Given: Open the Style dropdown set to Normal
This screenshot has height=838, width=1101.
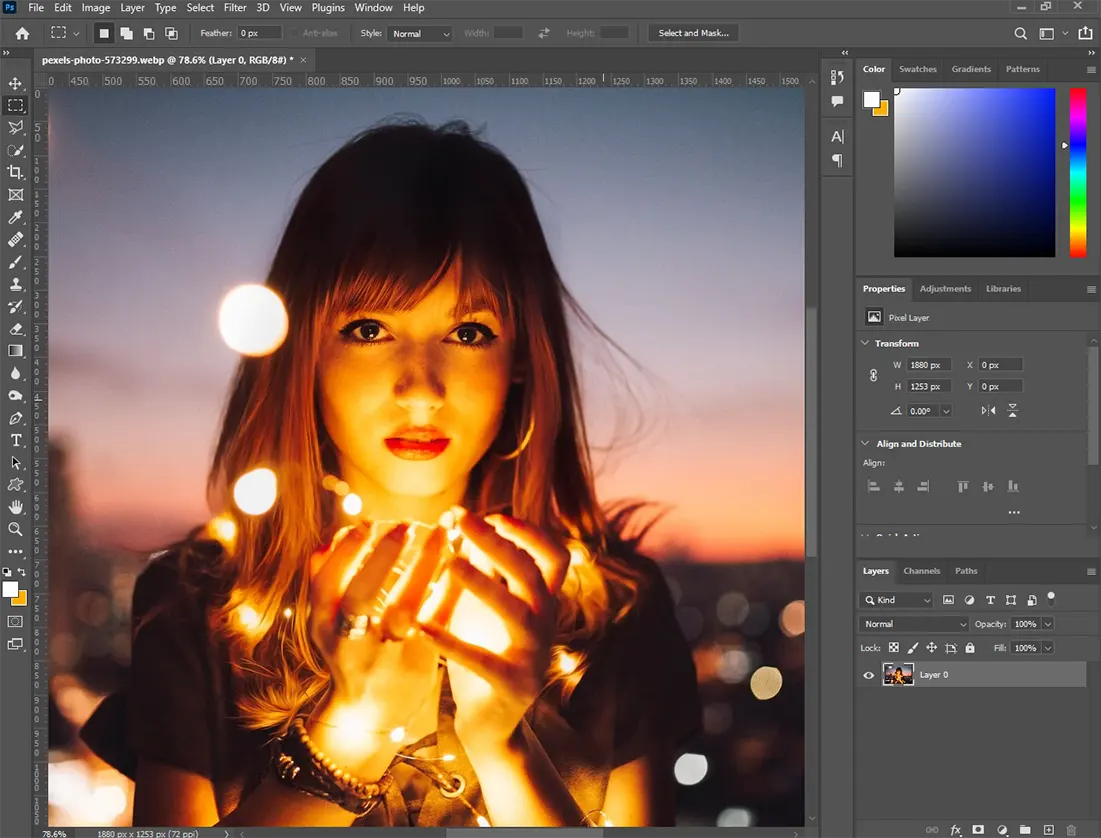Looking at the screenshot, I should pos(419,34).
